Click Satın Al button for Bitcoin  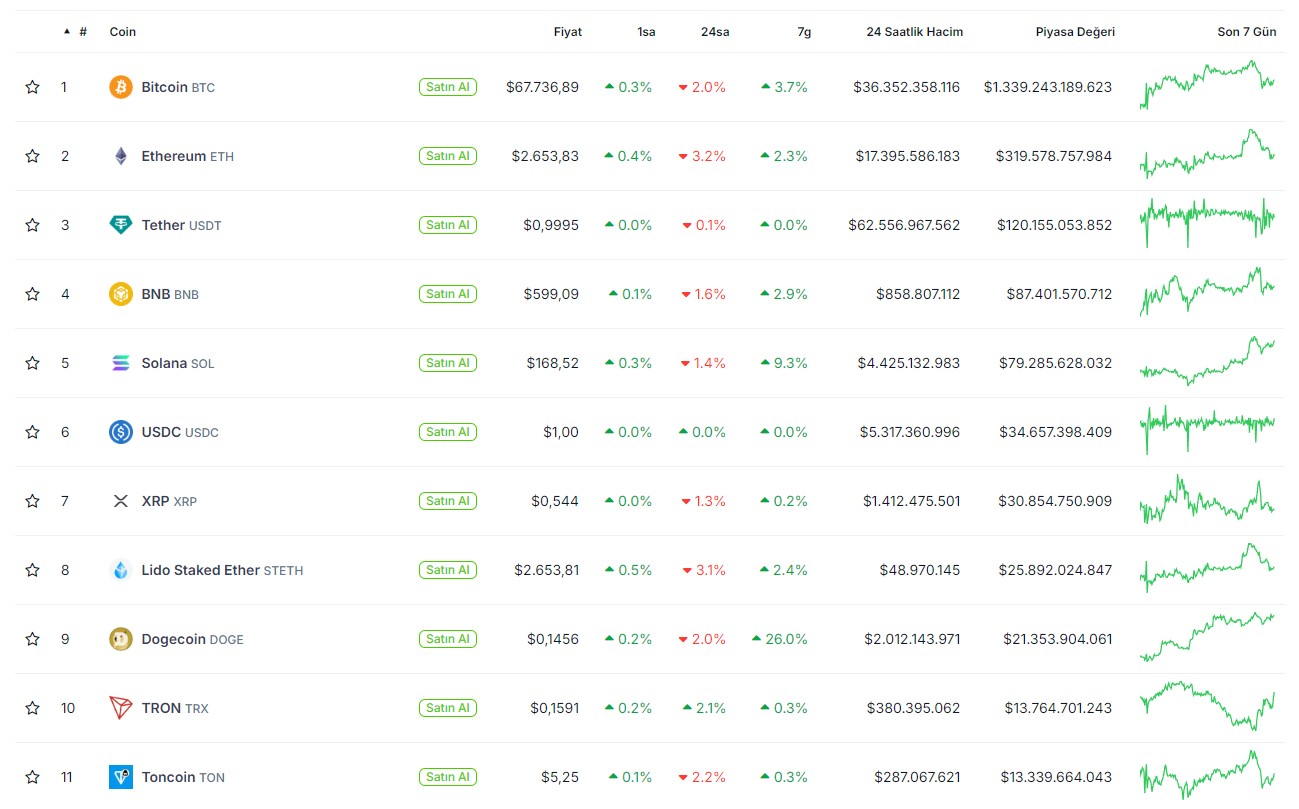click(x=448, y=87)
